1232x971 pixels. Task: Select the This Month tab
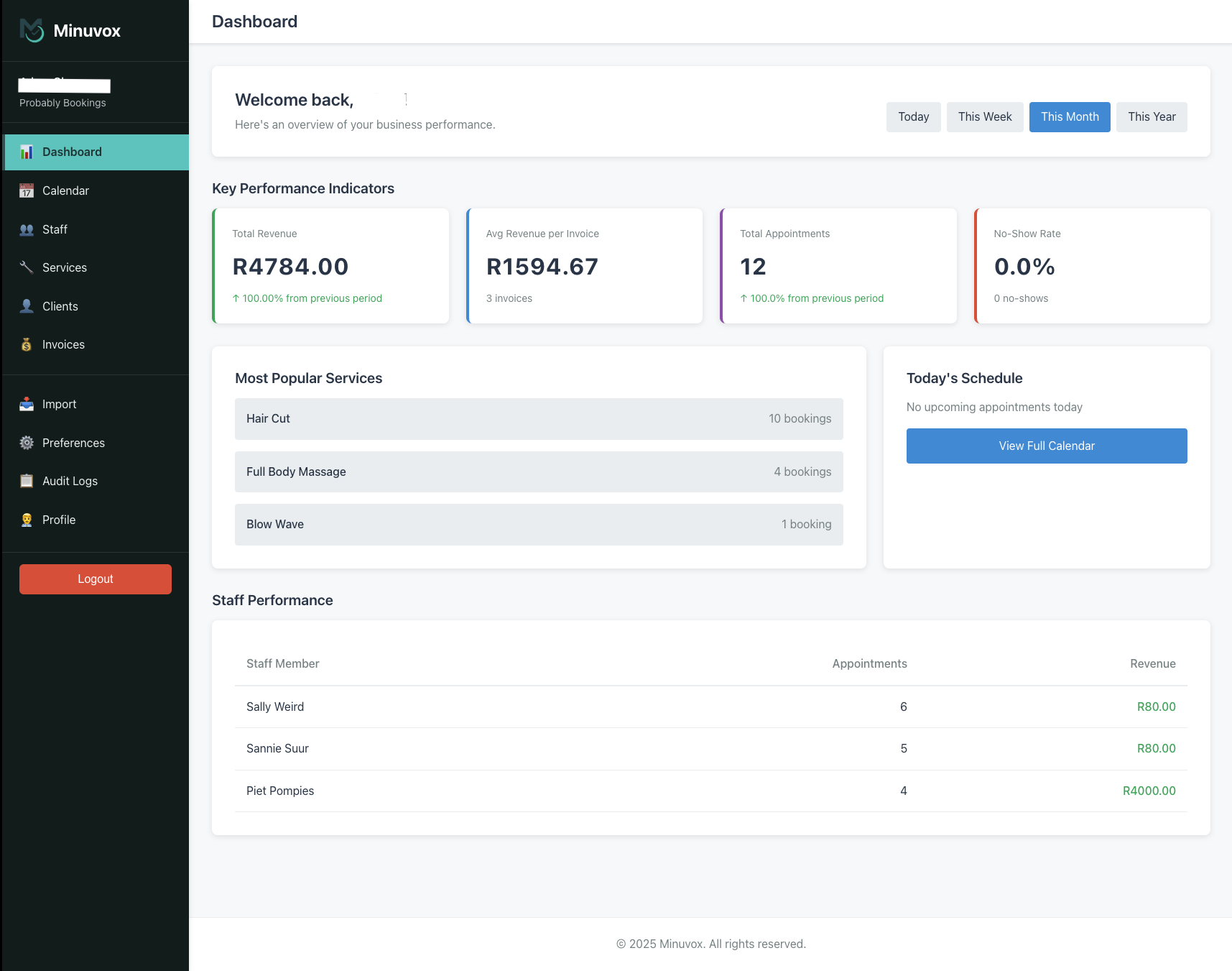(x=1070, y=116)
